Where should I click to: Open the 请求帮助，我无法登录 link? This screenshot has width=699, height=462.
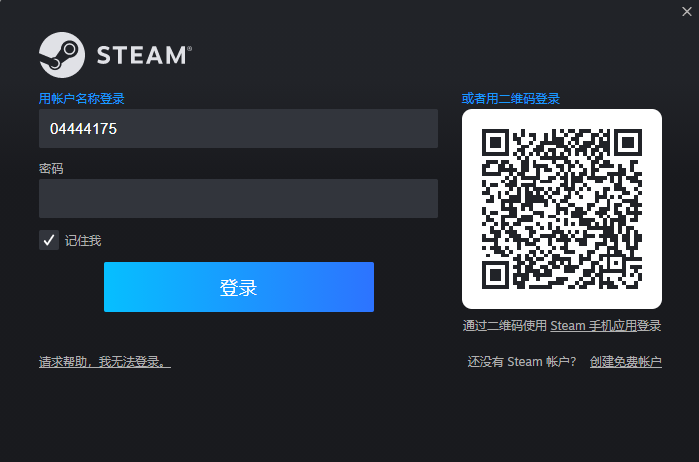(x=105, y=362)
